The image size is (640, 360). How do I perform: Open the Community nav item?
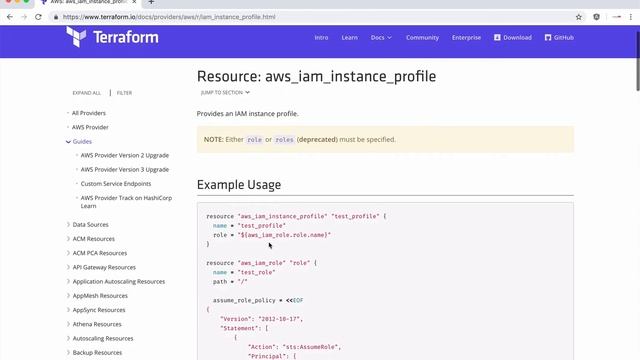[x=422, y=38]
